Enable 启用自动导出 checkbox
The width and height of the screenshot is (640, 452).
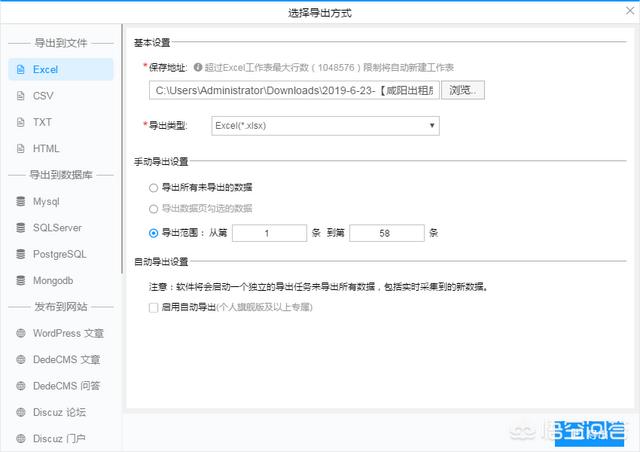pos(153,307)
